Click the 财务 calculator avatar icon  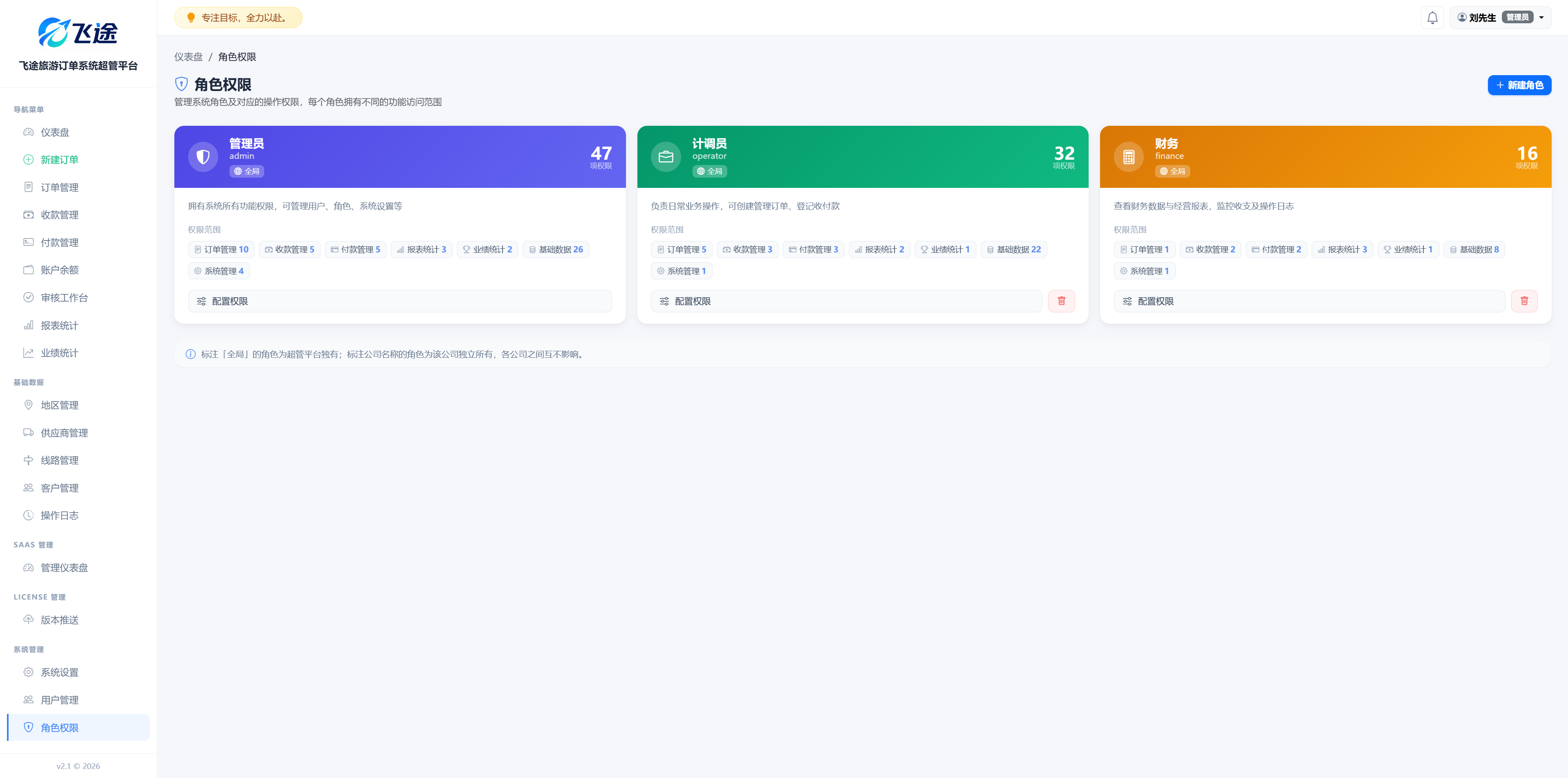click(x=1129, y=157)
